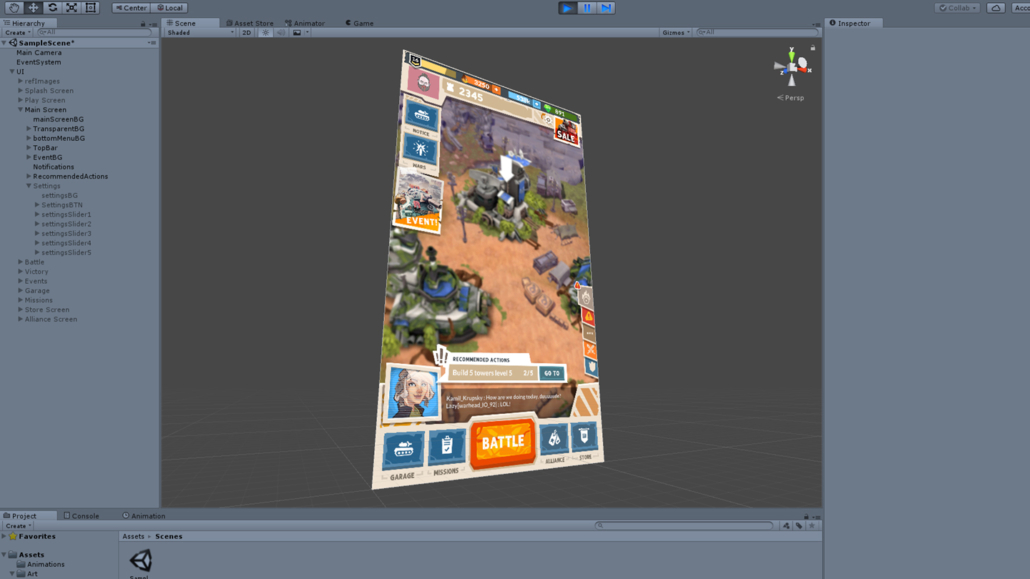Image resolution: width=1030 pixels, height=579 pixels.
Task: Toggle scene lighting icon
Action: (x=265, y=32)
